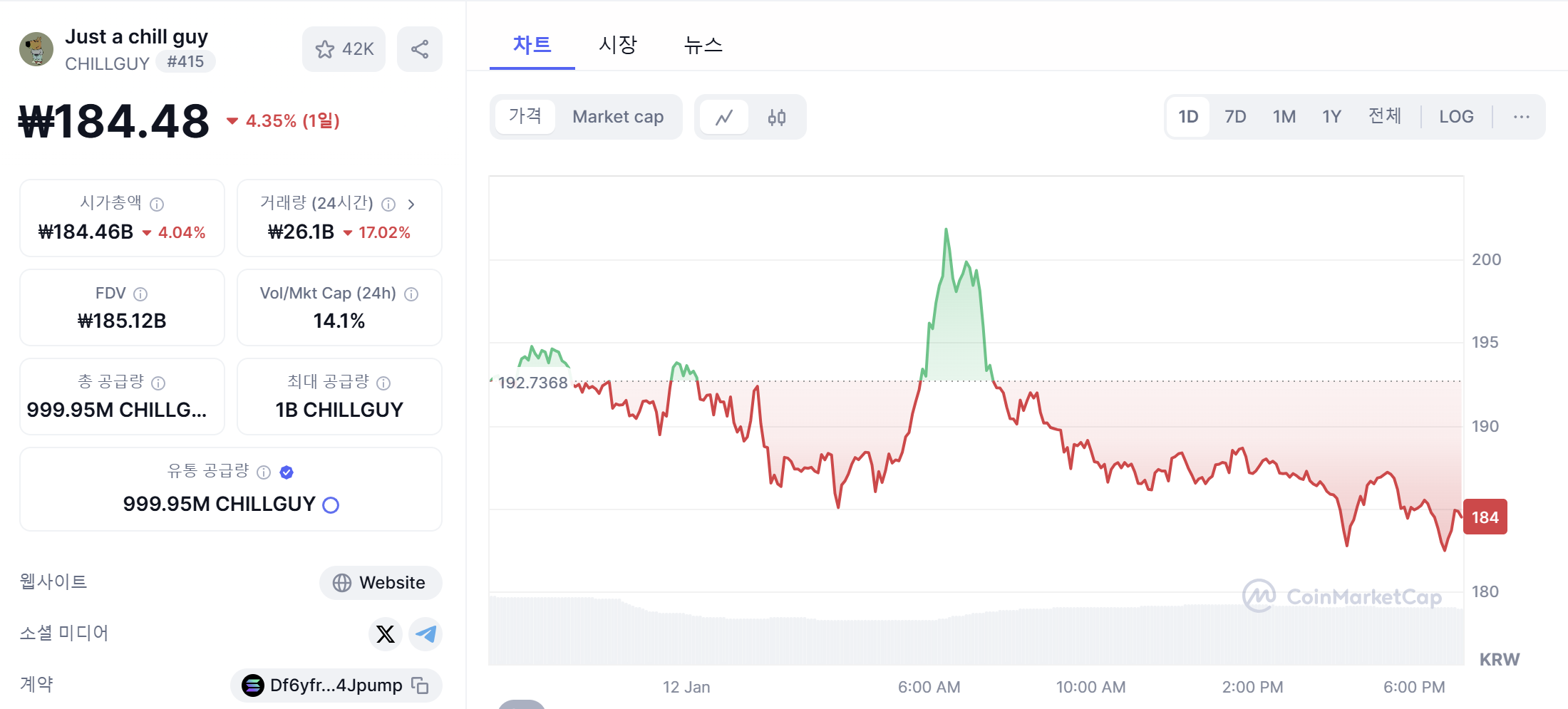Select the 전체 time range
1568x709 pixels.
click(x=1385, y=116)
